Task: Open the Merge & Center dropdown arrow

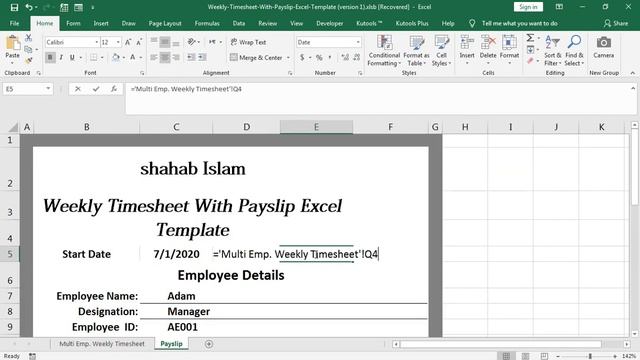Action: tap(288, 58)
